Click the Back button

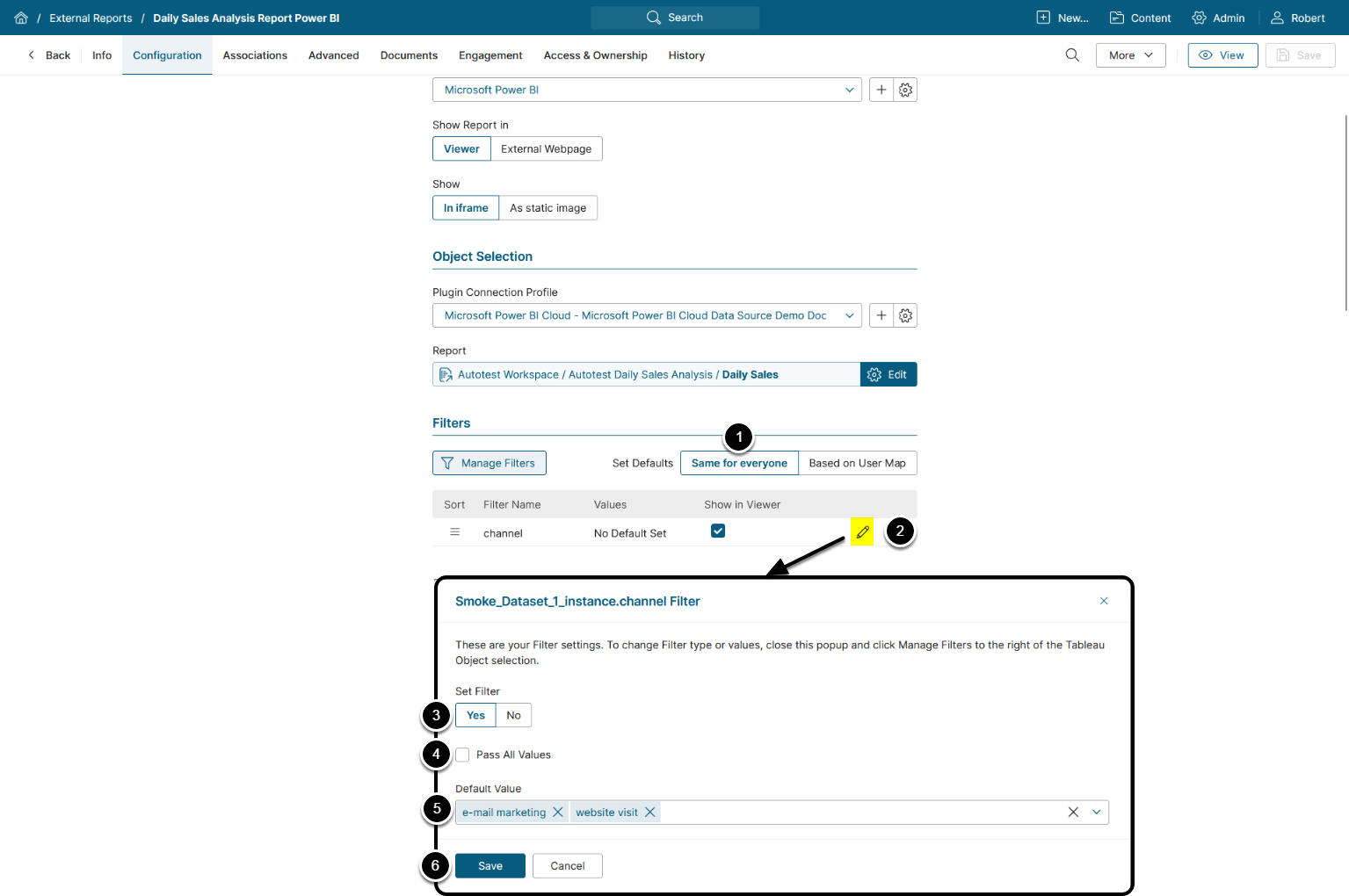(x=49, y=55)
